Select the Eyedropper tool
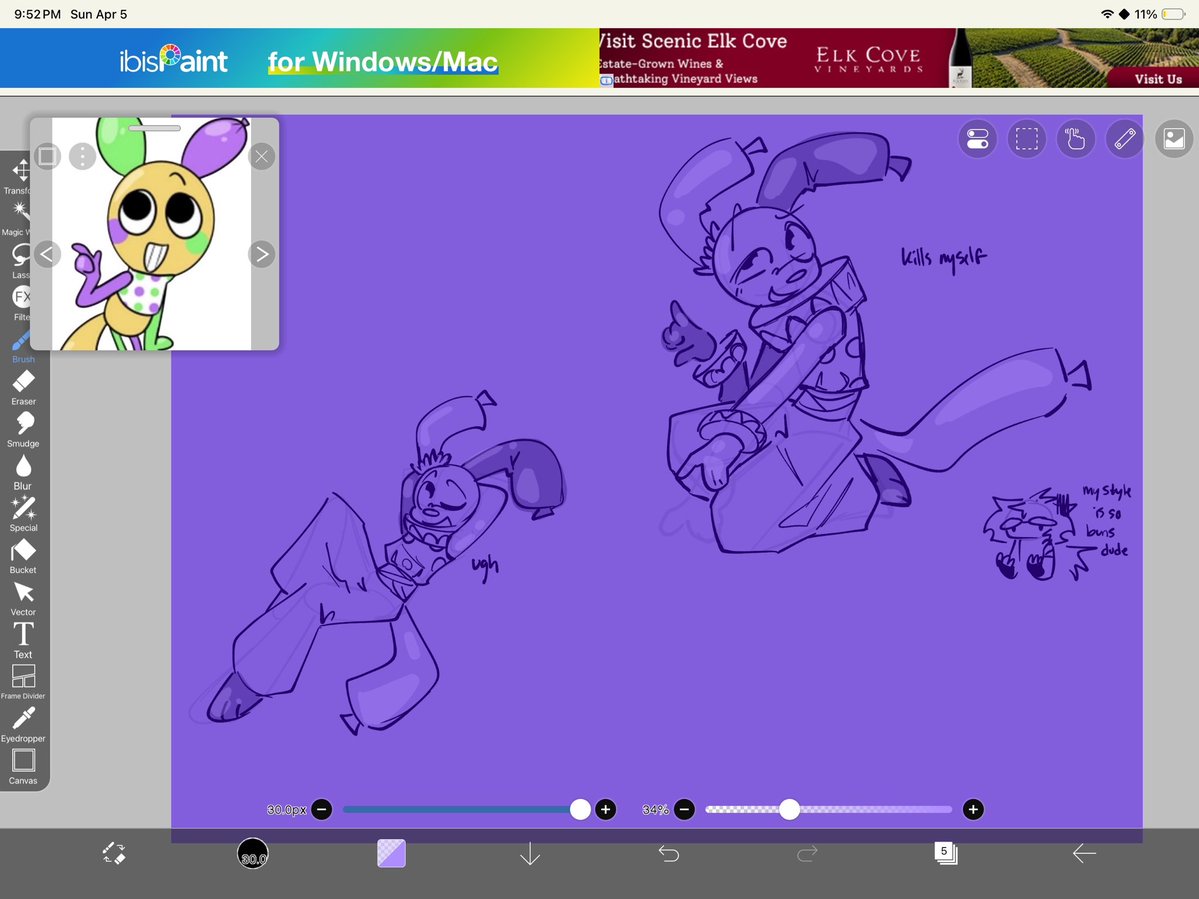 click(x=23, y=725)
